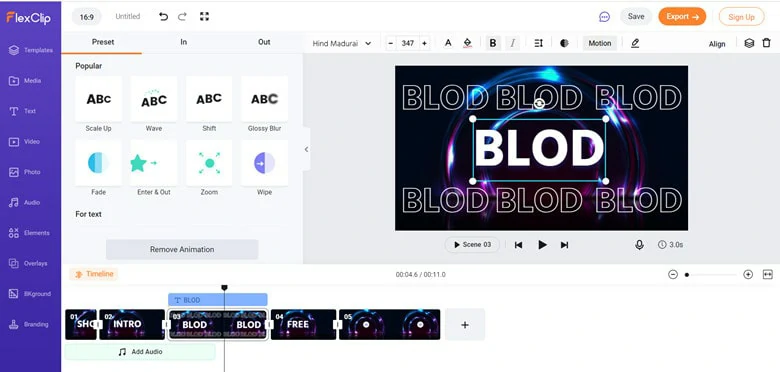
Task: Delete the selected text element
Action: click(x=767, y=43)
